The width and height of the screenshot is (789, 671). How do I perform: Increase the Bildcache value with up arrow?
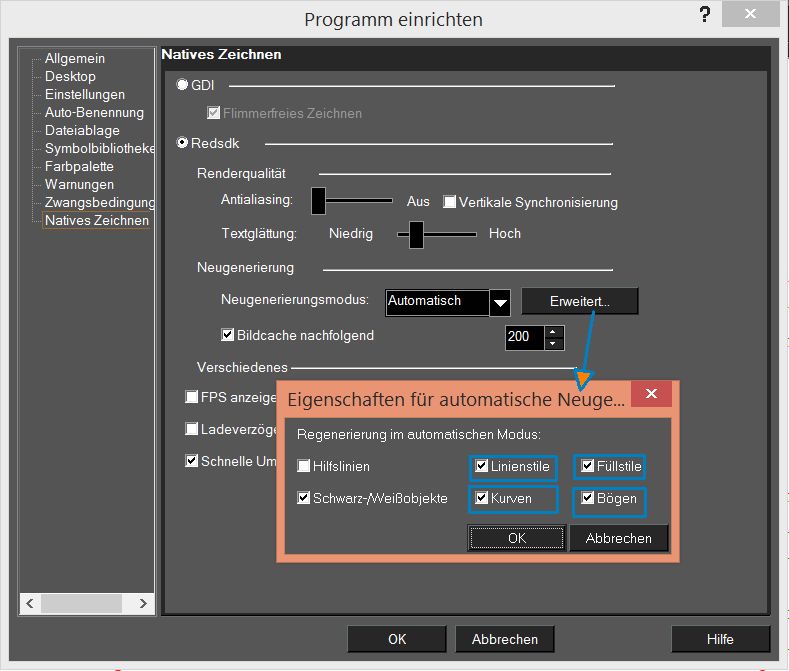coord(554,332)
